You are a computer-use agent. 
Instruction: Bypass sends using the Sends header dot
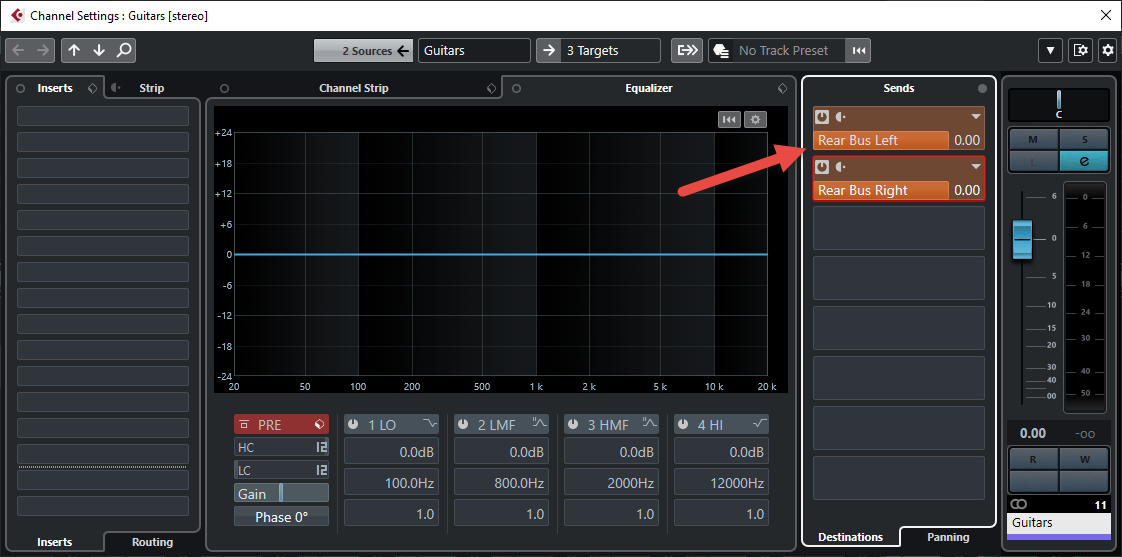pos(982,89)
